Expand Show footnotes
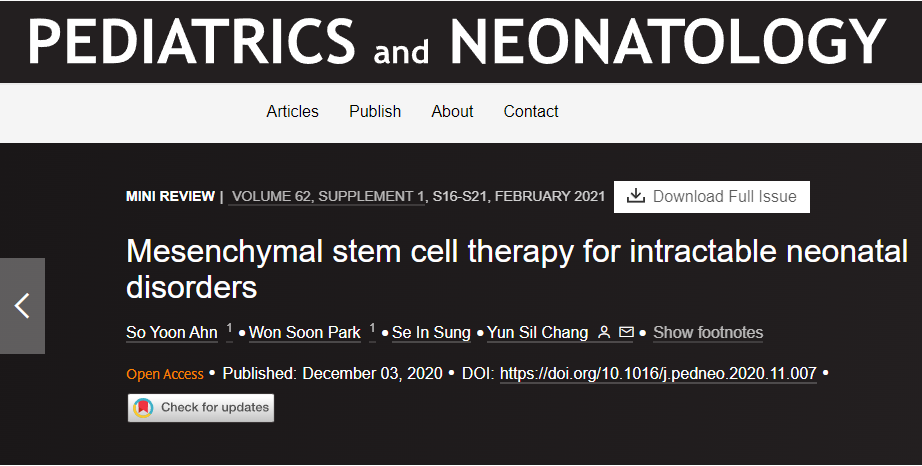 pyautogui.click(x=708, y=333)
